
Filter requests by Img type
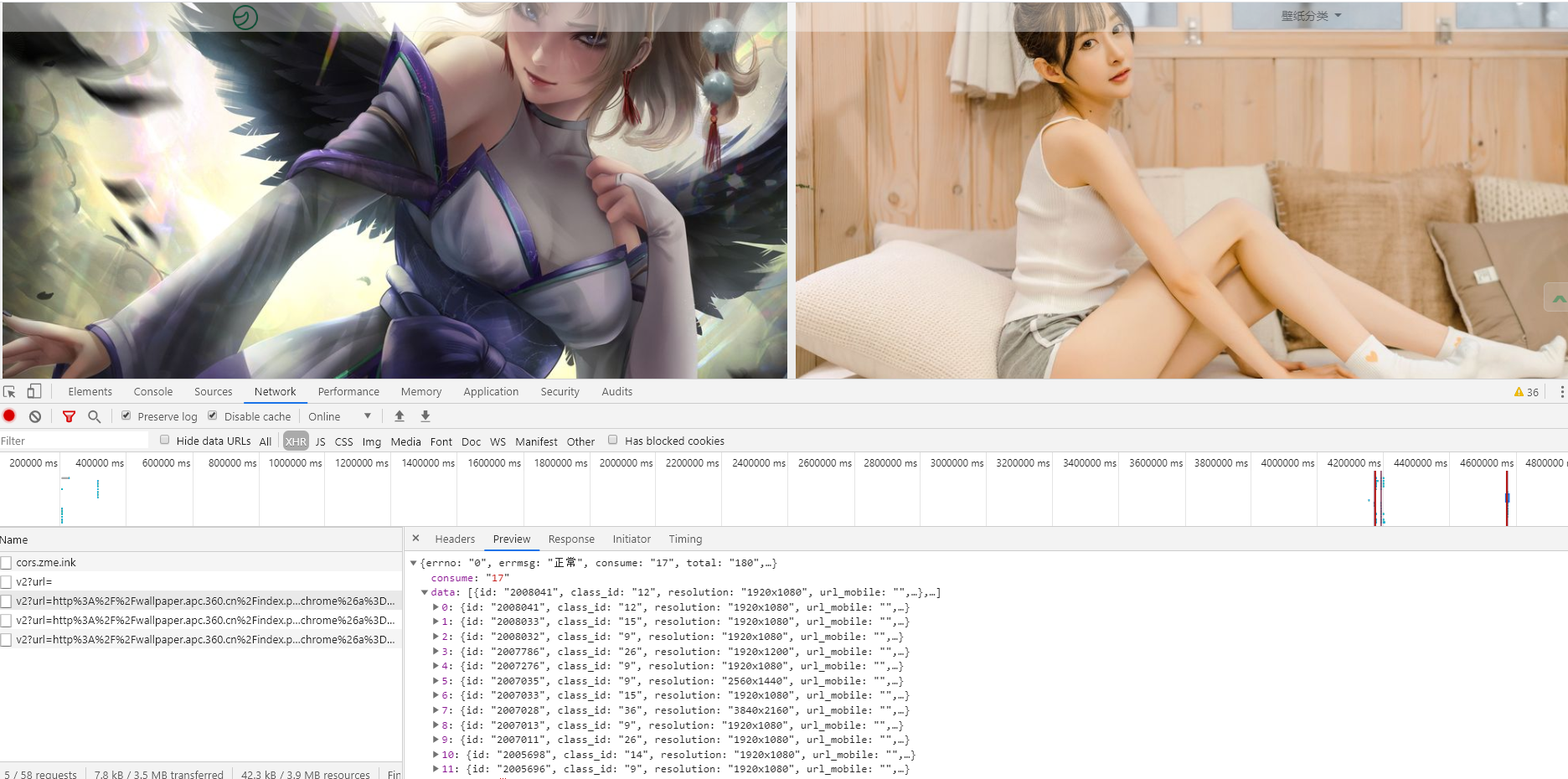coord(372,441)
